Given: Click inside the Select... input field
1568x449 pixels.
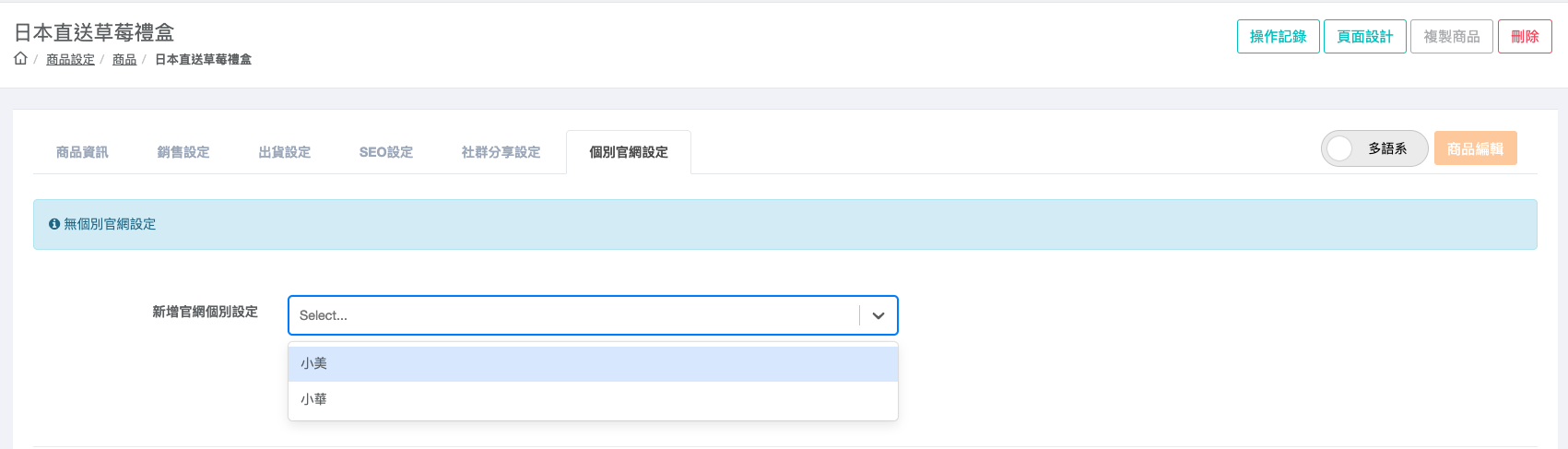Looking at the screenshot, I should pyautogui.click(x=572, y=315).
